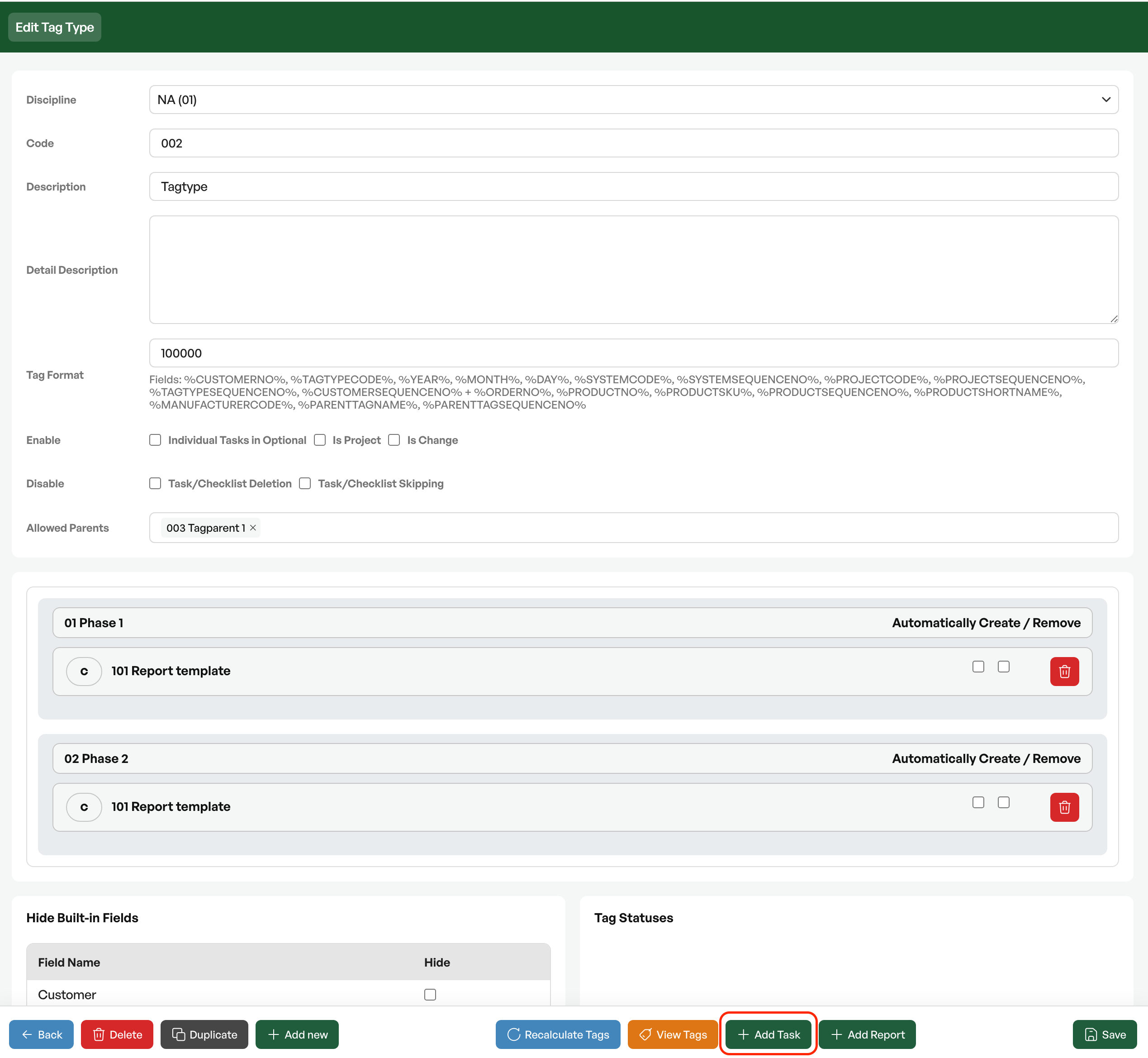1148x1058 pixels.
Task: Click the C badge in Phase 1
Action: tap(84, 671)
